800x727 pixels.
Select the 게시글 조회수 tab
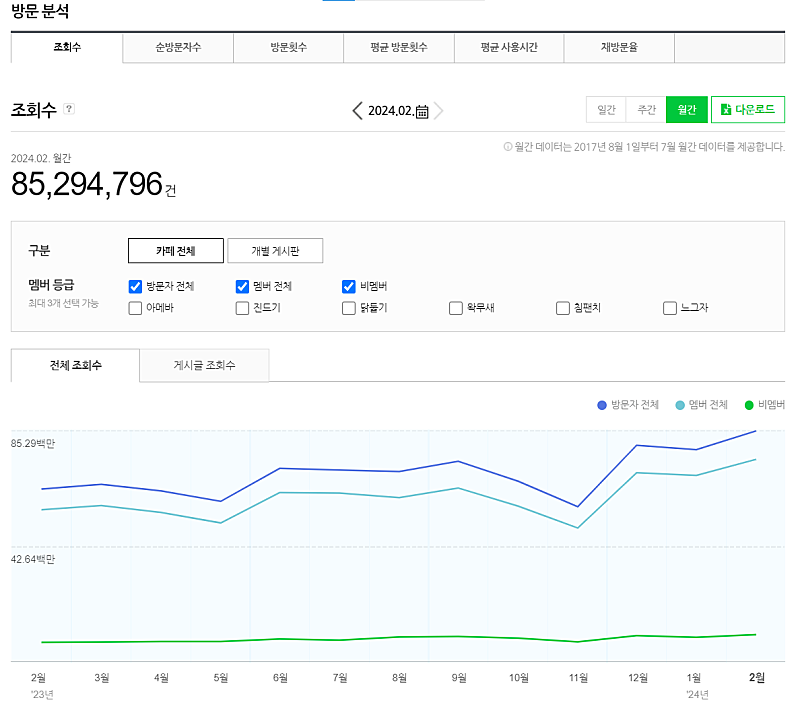click(204, 366)
